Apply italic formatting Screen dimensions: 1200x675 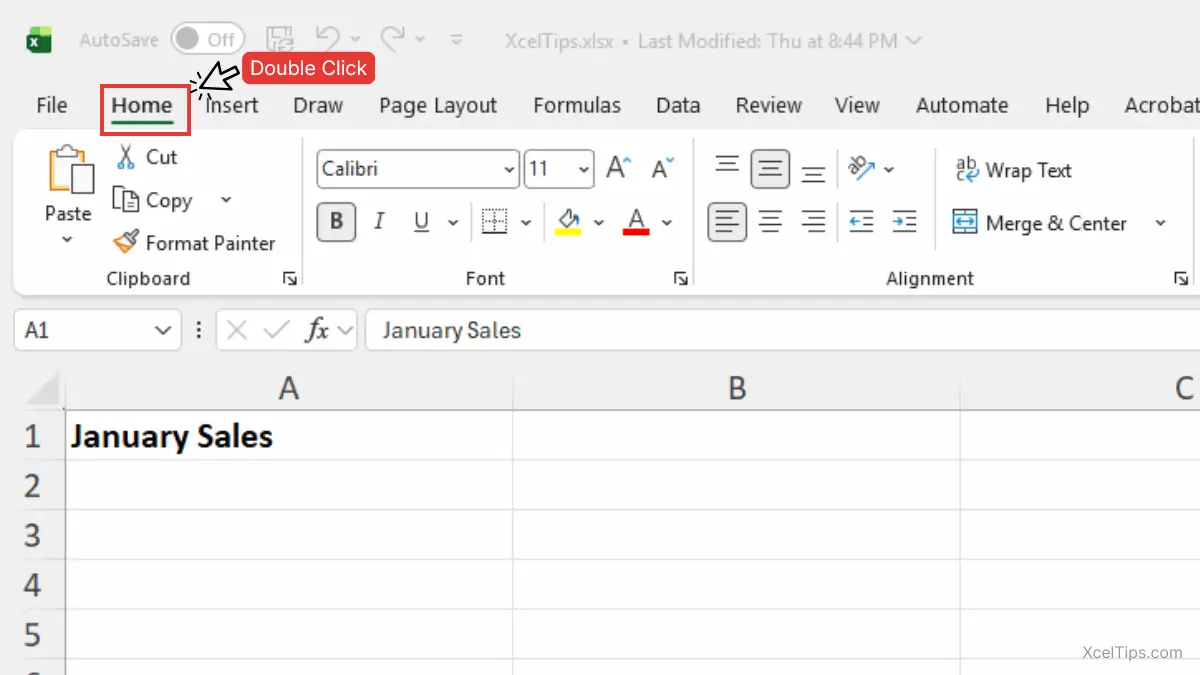click(x=379, y=222)
